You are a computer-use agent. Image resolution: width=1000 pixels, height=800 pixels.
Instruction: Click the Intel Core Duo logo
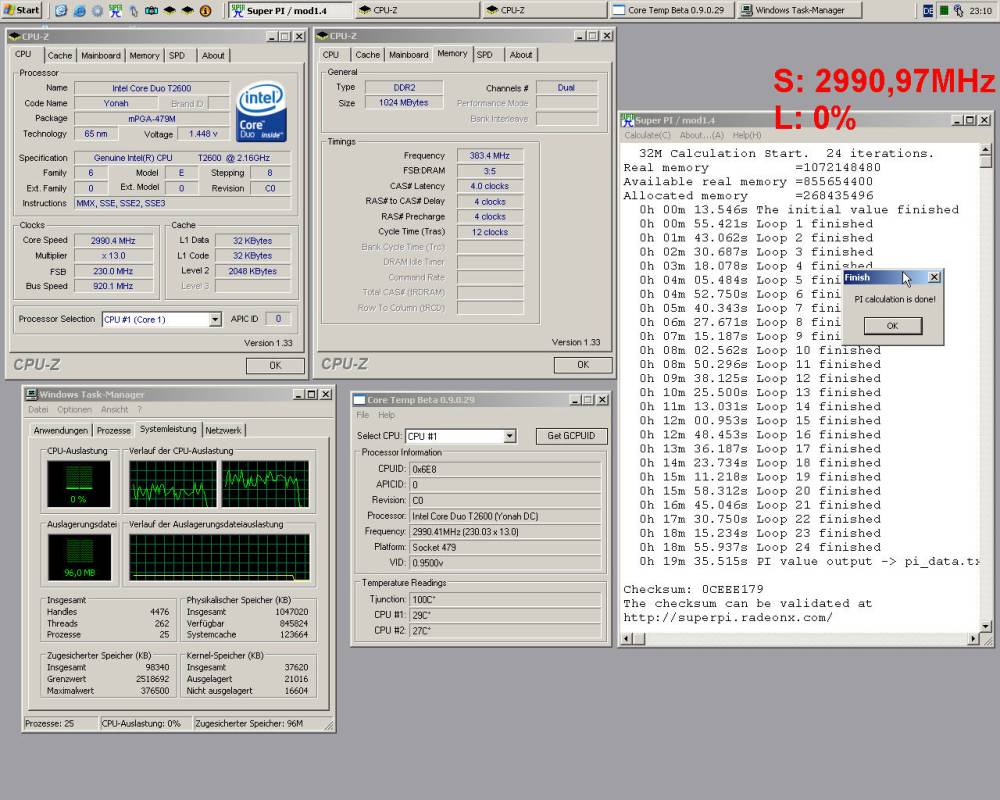[261, 111]
